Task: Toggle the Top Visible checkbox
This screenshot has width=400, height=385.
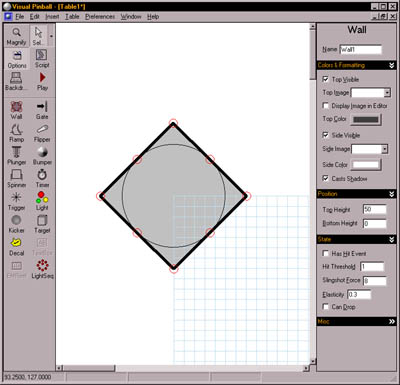Action: pyautogui.click(x=326, y=79)
